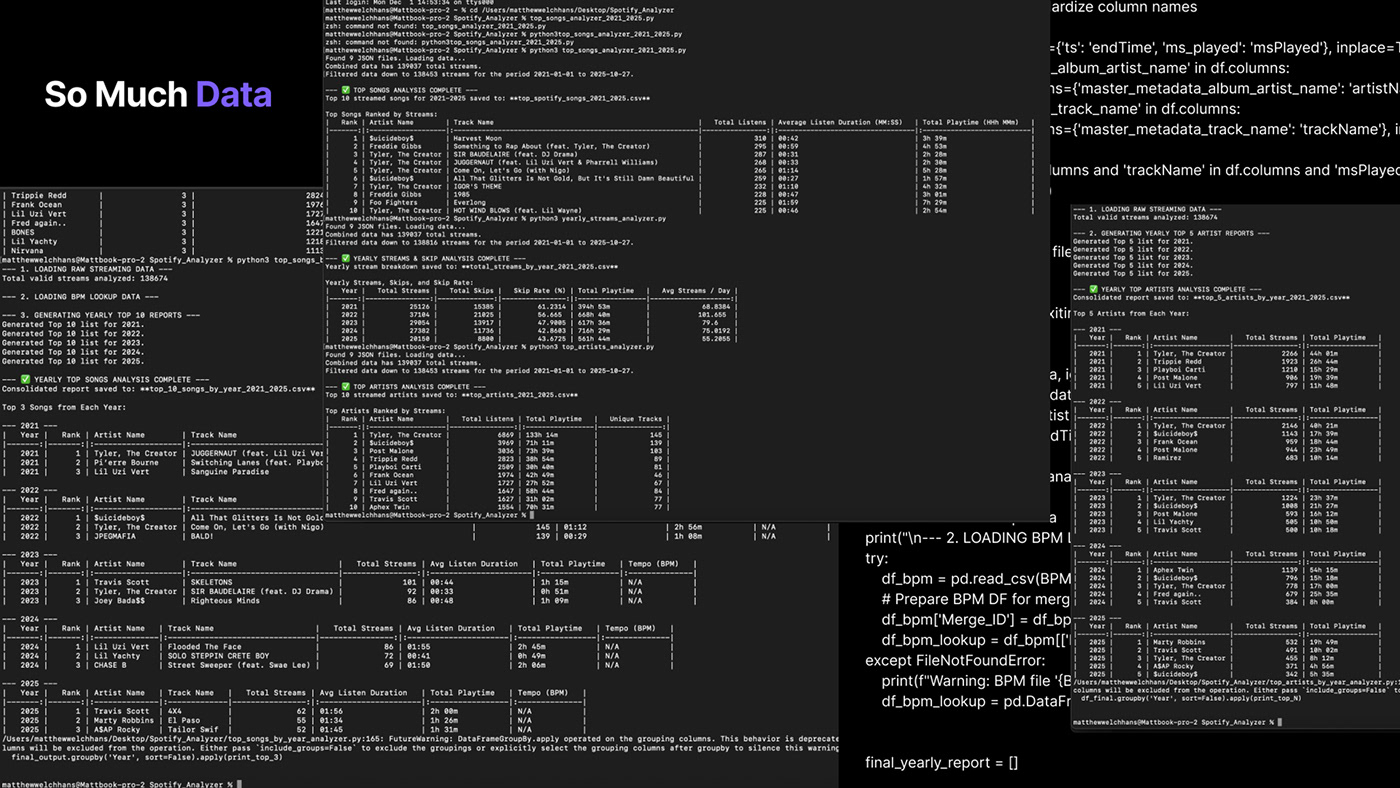Select the '6869' total listens value
Viewport: 1400px width, 788px height.
click(x=506, y=435)
